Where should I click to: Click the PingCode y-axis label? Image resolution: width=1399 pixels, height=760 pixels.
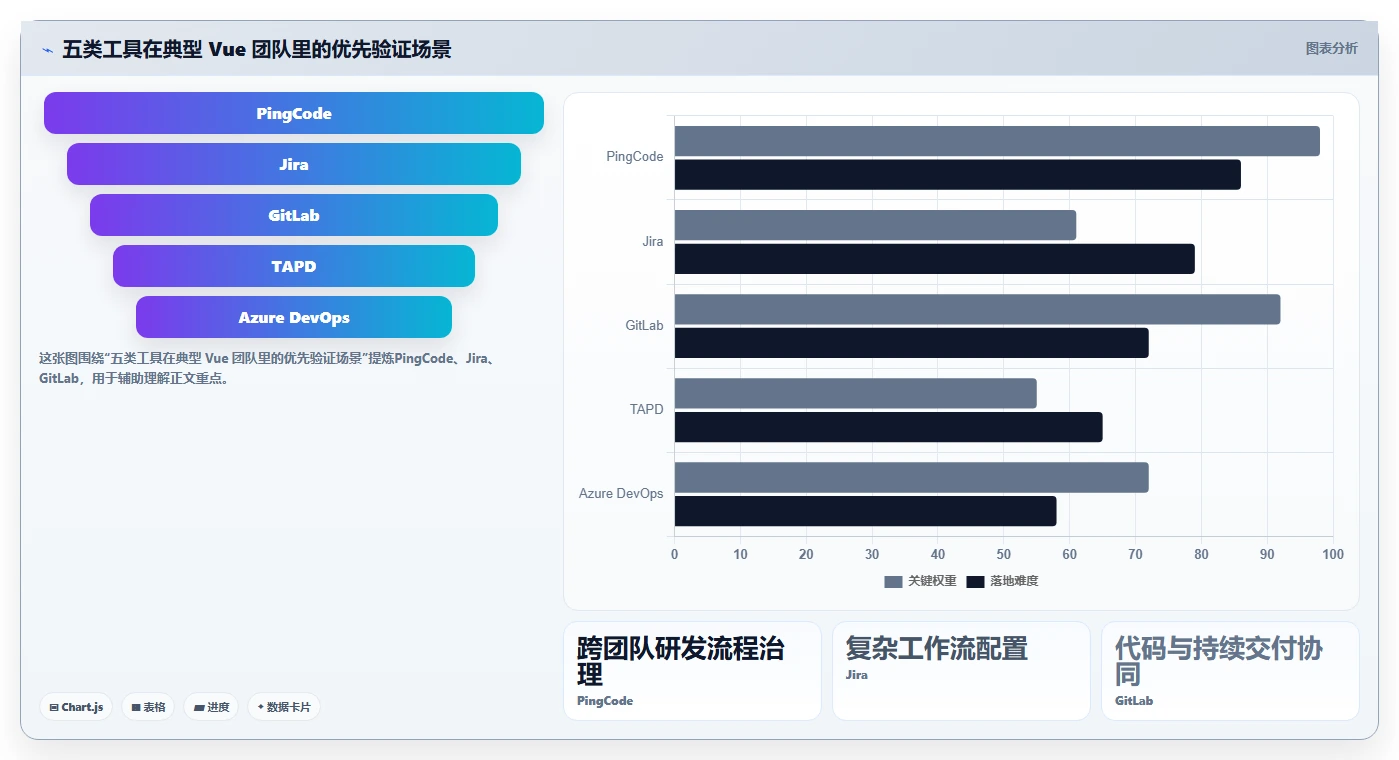635,157
